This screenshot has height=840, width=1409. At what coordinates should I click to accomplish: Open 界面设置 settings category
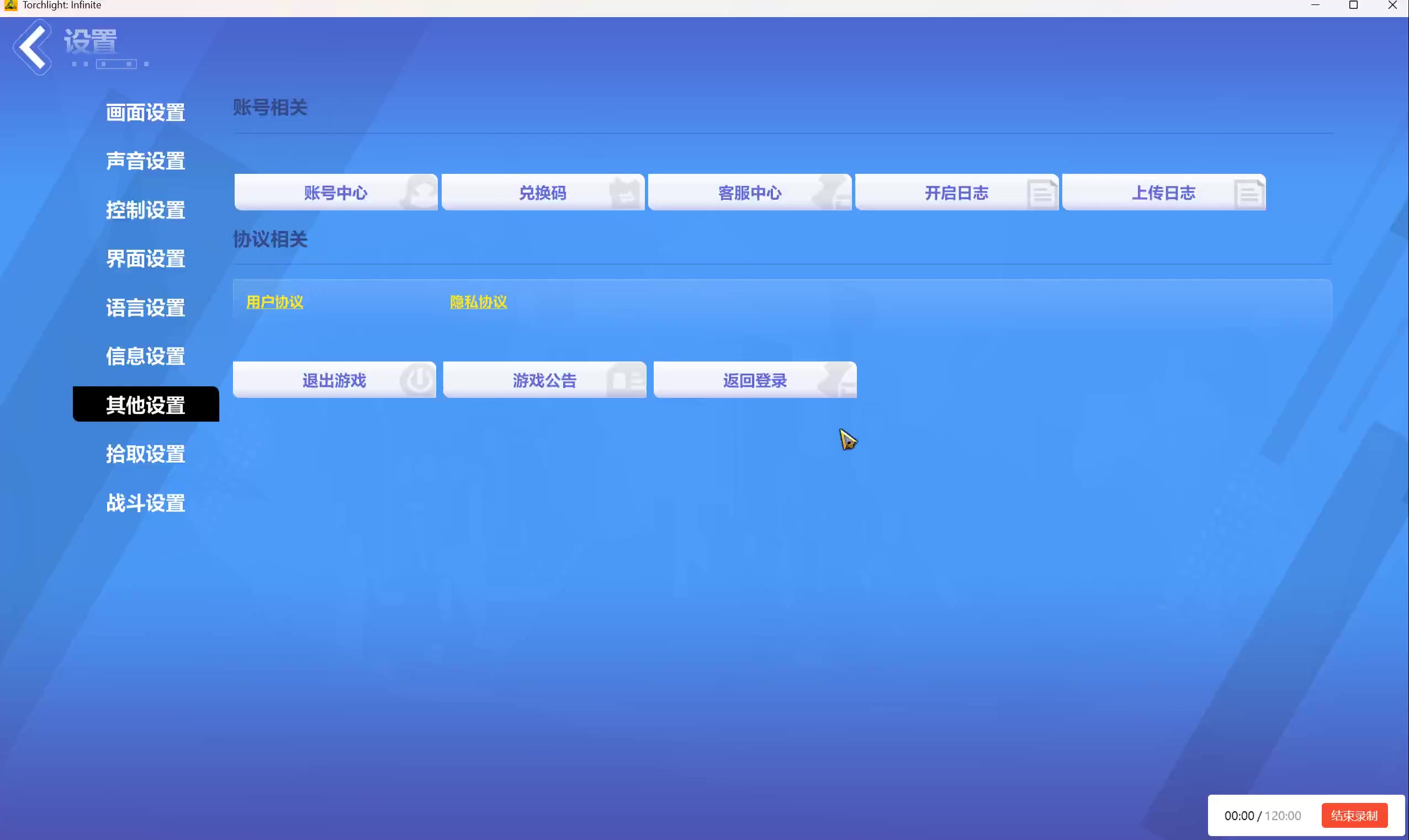146,259
